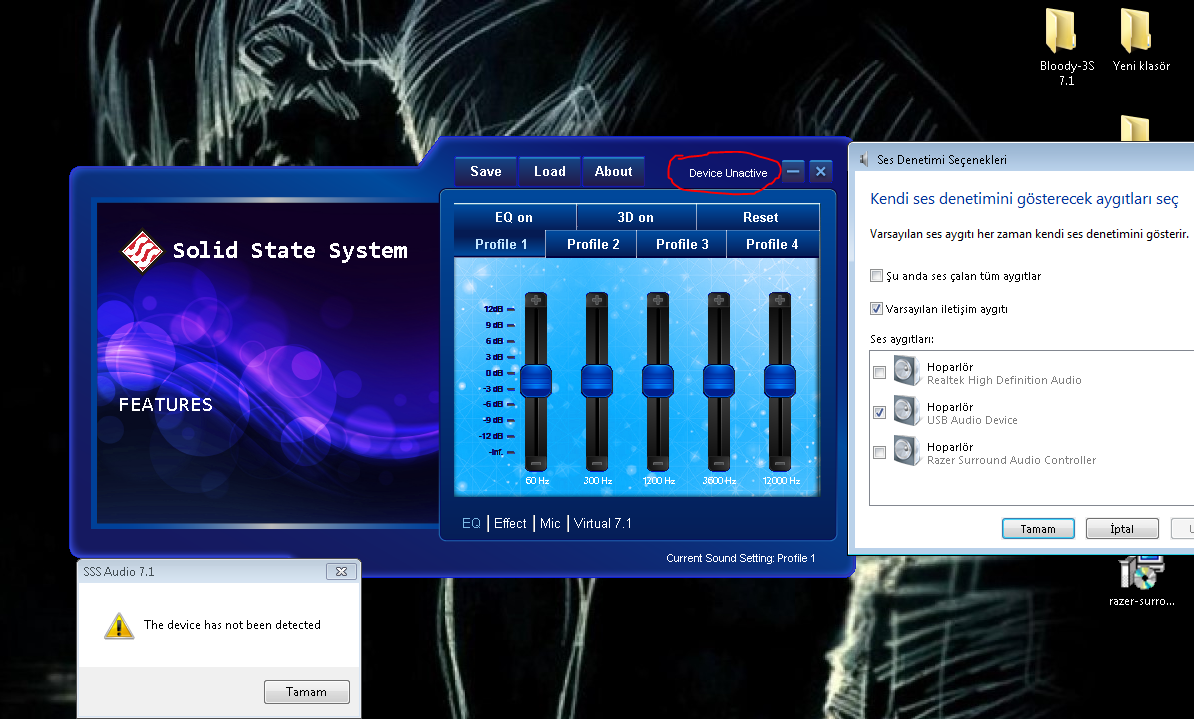Click the 300 Hz equalizer slider handle
1194x719 pixels.
click(597, 380)
